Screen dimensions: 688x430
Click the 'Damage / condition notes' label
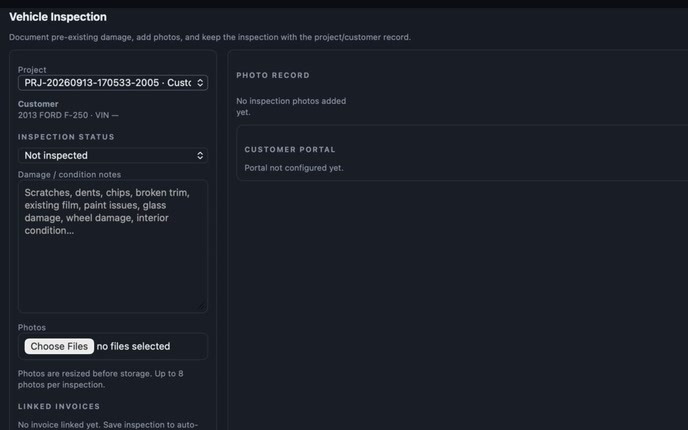pos(69,175)
